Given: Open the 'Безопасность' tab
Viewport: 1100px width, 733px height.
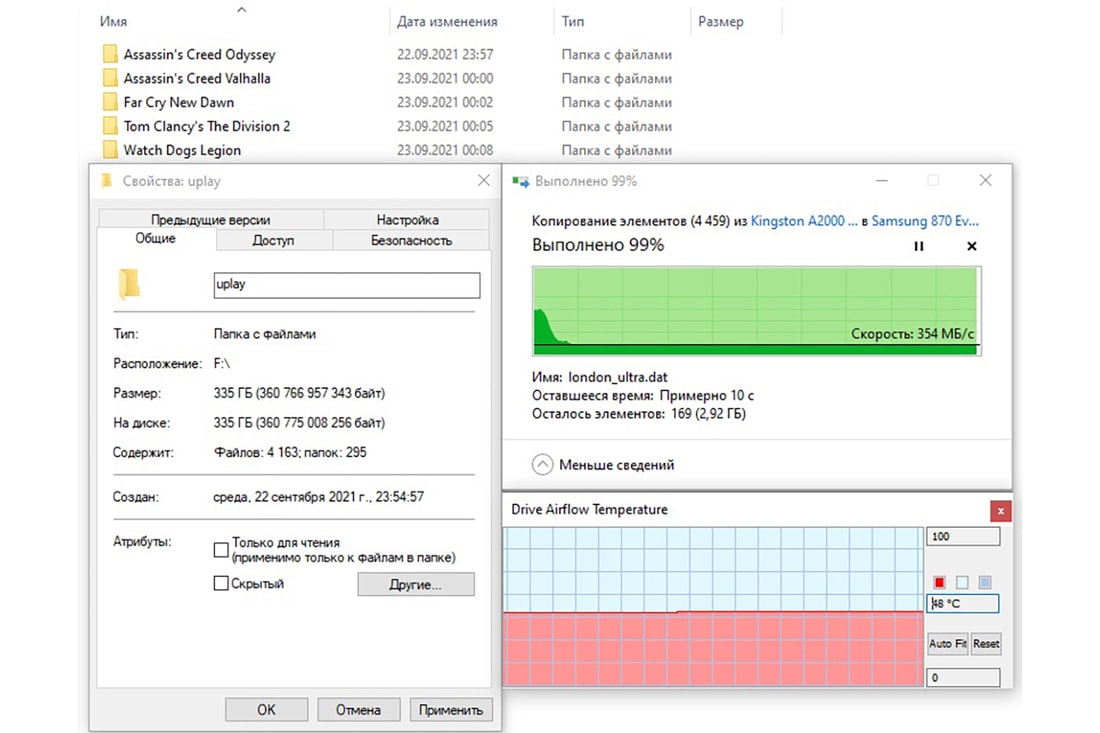Looking at the screenshot, I should (411, 240).
